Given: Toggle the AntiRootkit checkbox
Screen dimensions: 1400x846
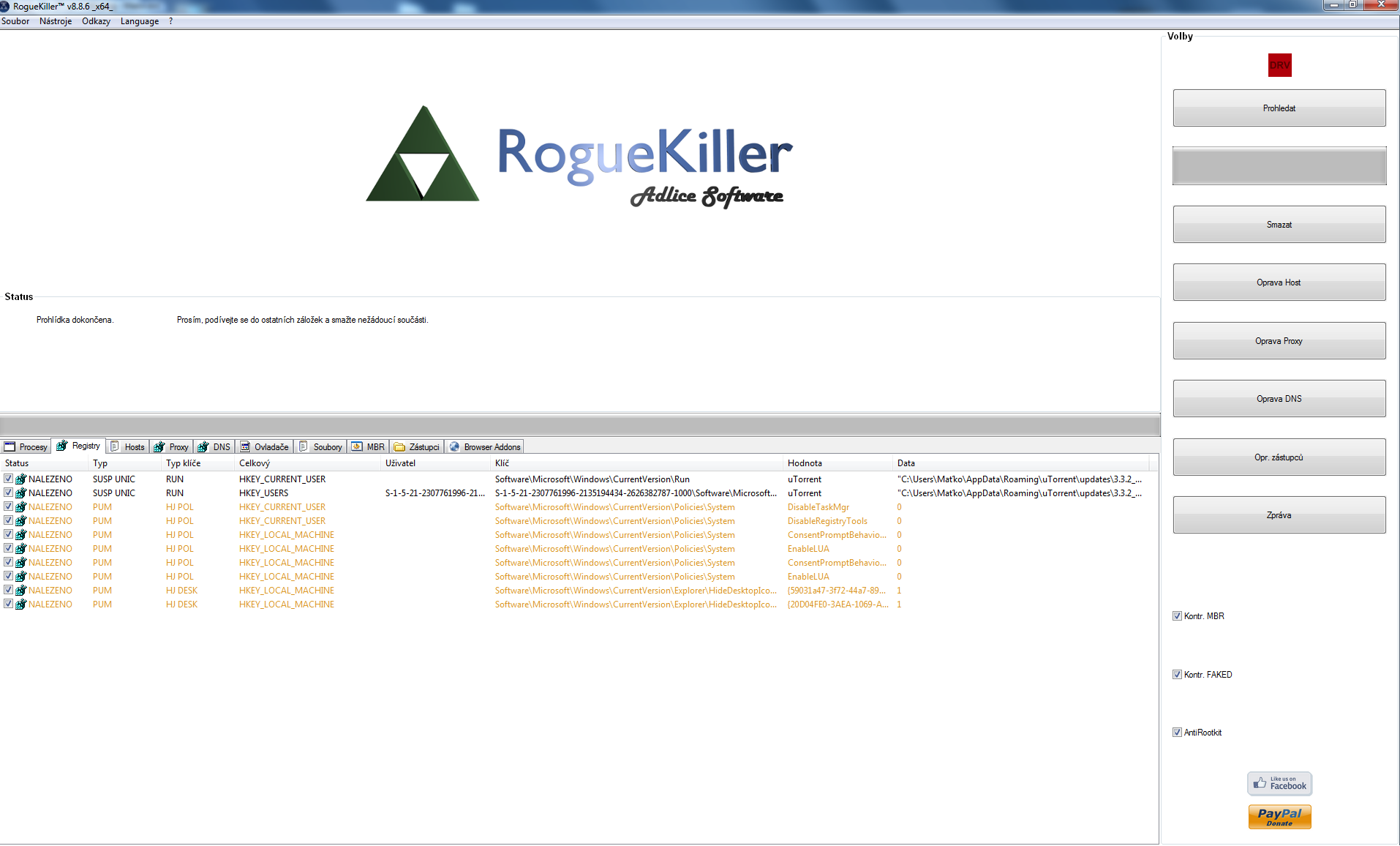Looking at the screenshot, I should point(1177,733).
